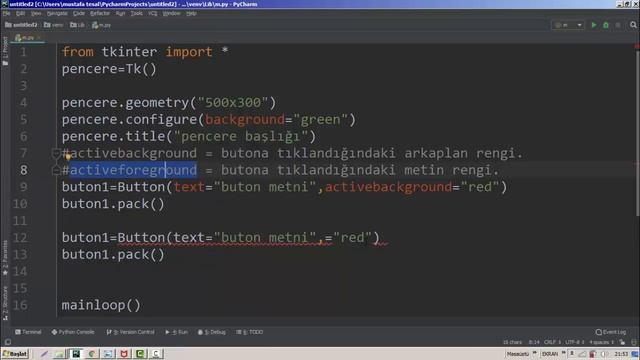Click the yellow intention bulb on line 7
Screen dimensions: 640x360
(68, 156)
